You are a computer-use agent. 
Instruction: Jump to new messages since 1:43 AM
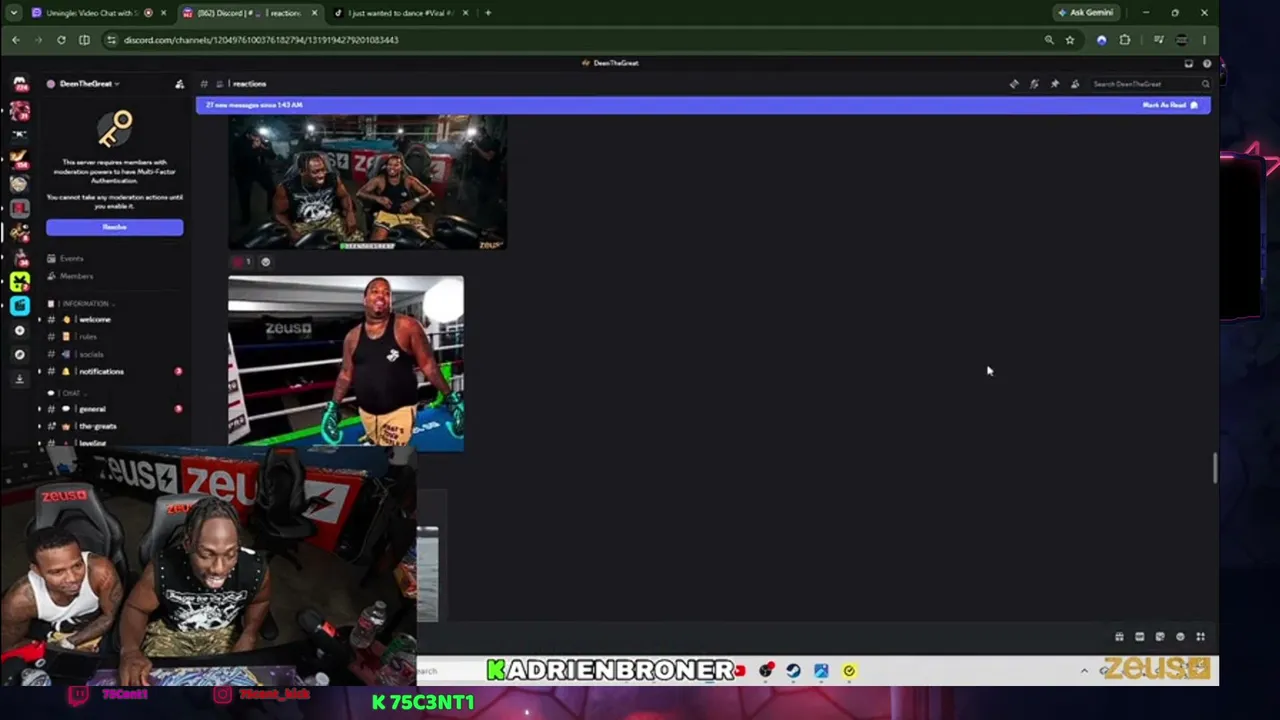pos(254,105)
